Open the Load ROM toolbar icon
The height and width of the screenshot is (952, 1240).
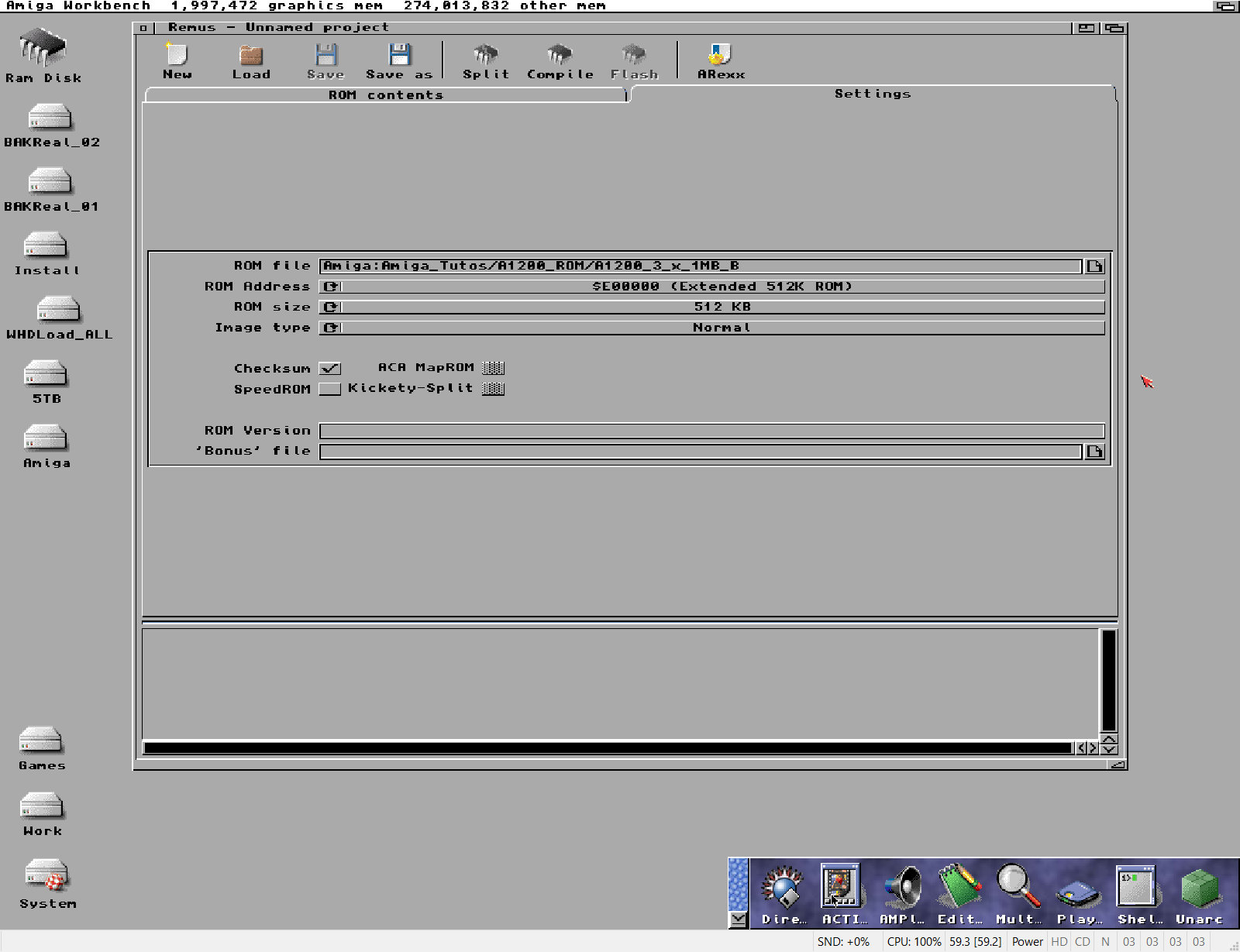(x=251, y=61)
